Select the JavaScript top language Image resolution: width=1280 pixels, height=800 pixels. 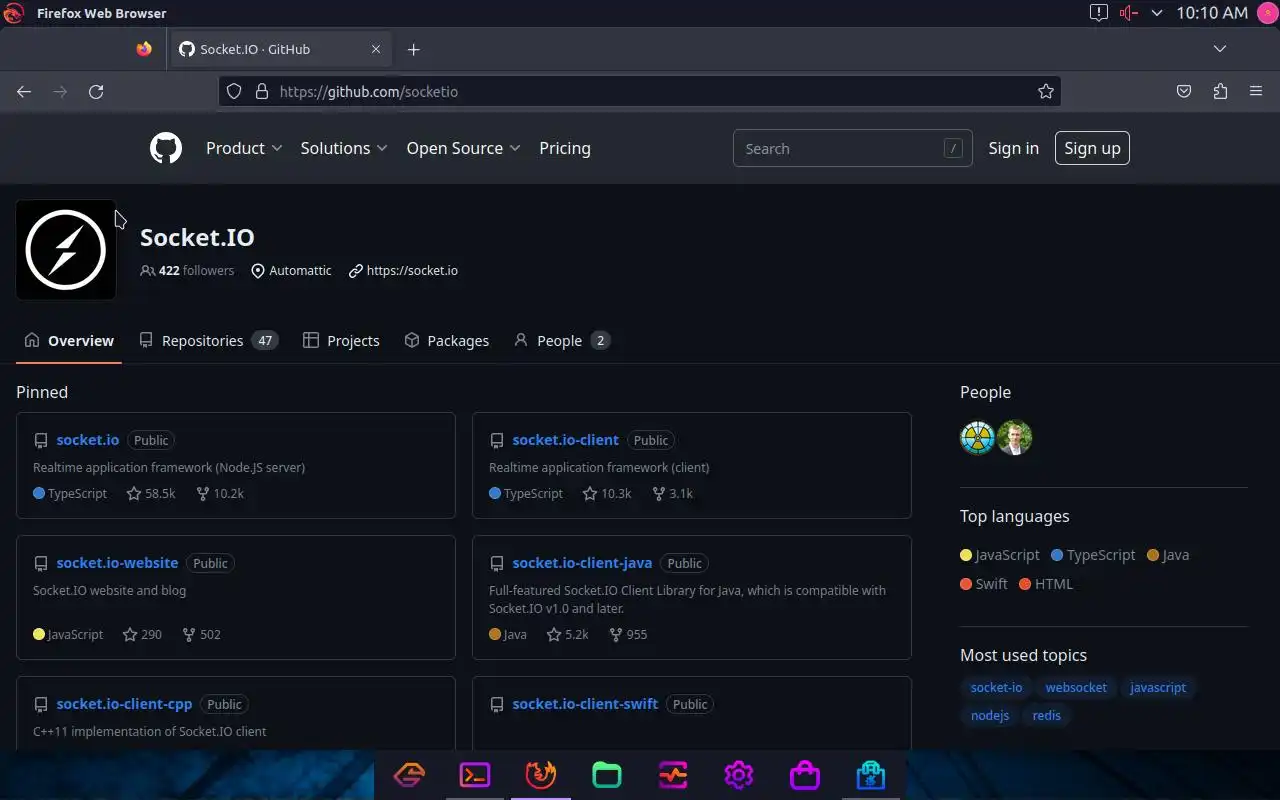1000,554
